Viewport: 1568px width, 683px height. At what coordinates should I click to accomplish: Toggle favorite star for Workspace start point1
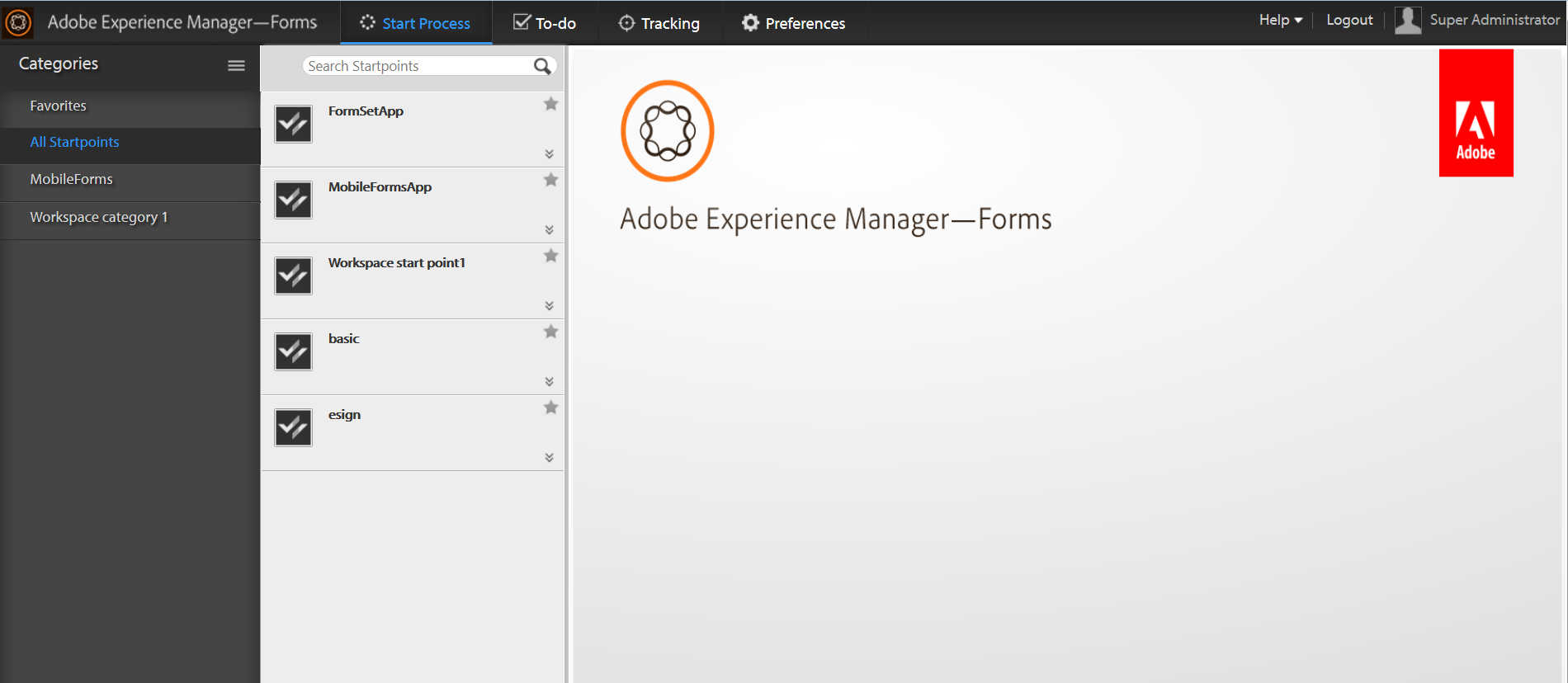551,256
